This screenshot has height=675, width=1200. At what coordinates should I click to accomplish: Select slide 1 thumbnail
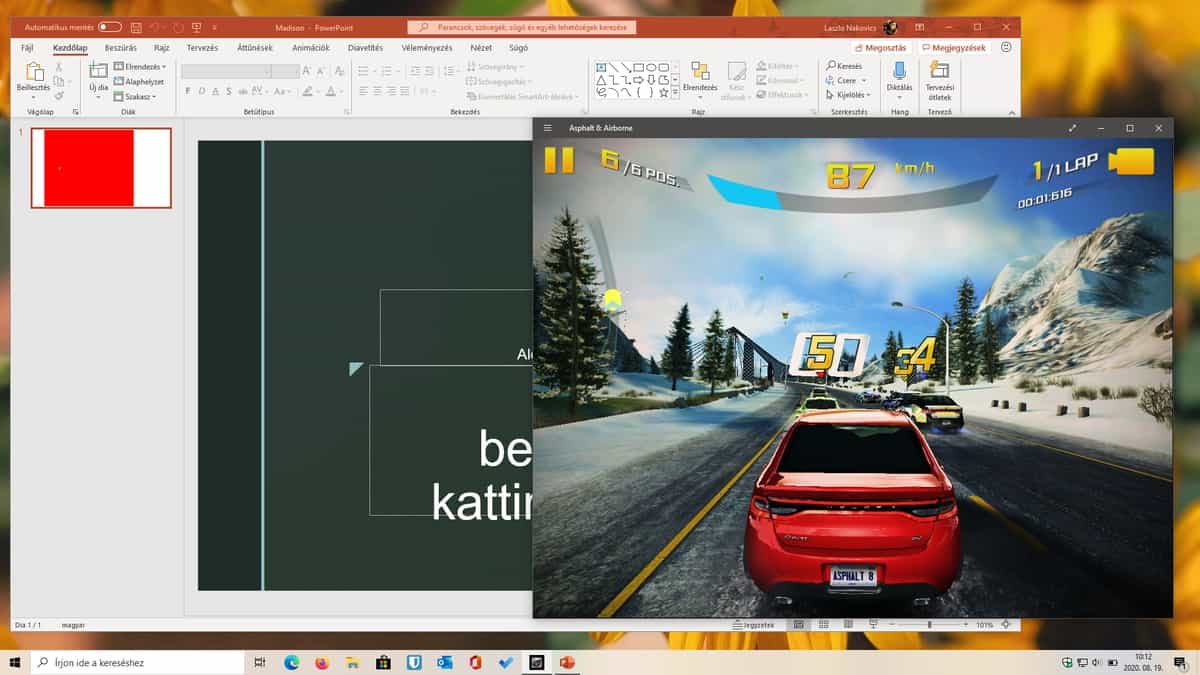101,168
